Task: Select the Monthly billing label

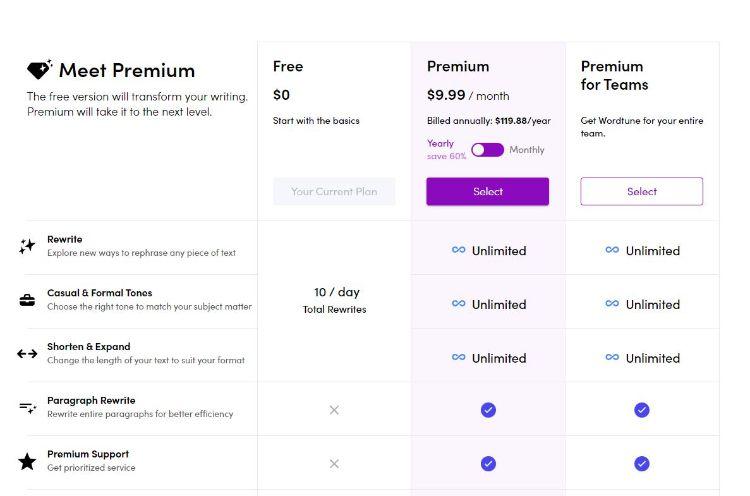Action: click(x=527, y=150)
